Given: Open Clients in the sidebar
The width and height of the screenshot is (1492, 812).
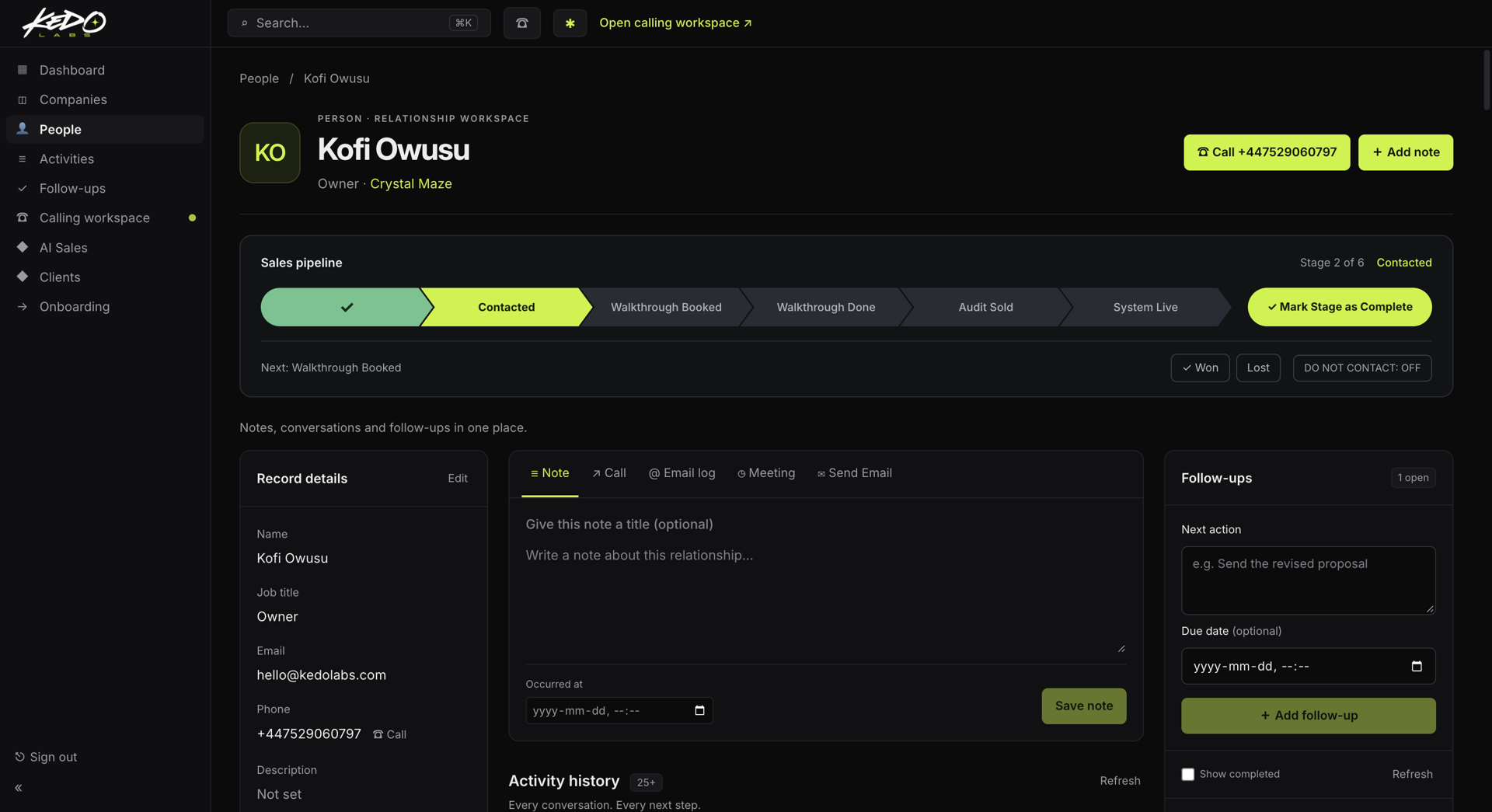Looking at the screenshot, I should (105, 277).
